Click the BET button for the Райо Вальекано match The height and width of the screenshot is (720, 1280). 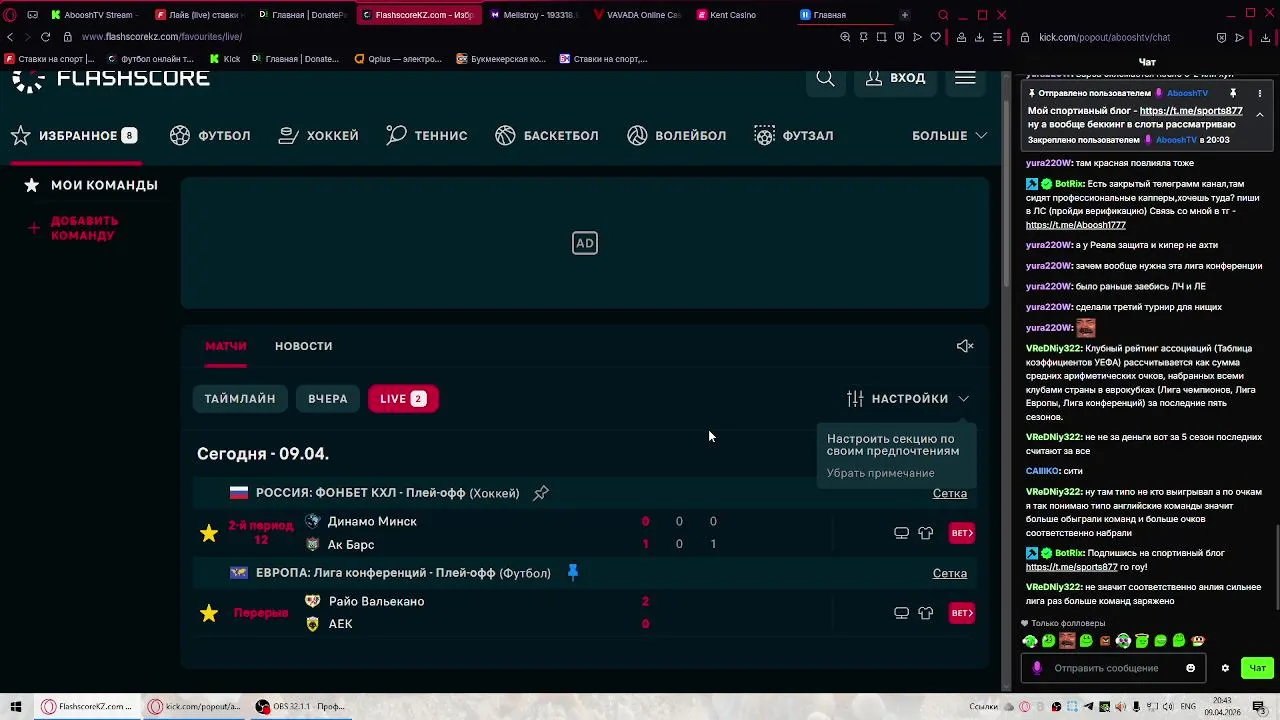point(962,613)
